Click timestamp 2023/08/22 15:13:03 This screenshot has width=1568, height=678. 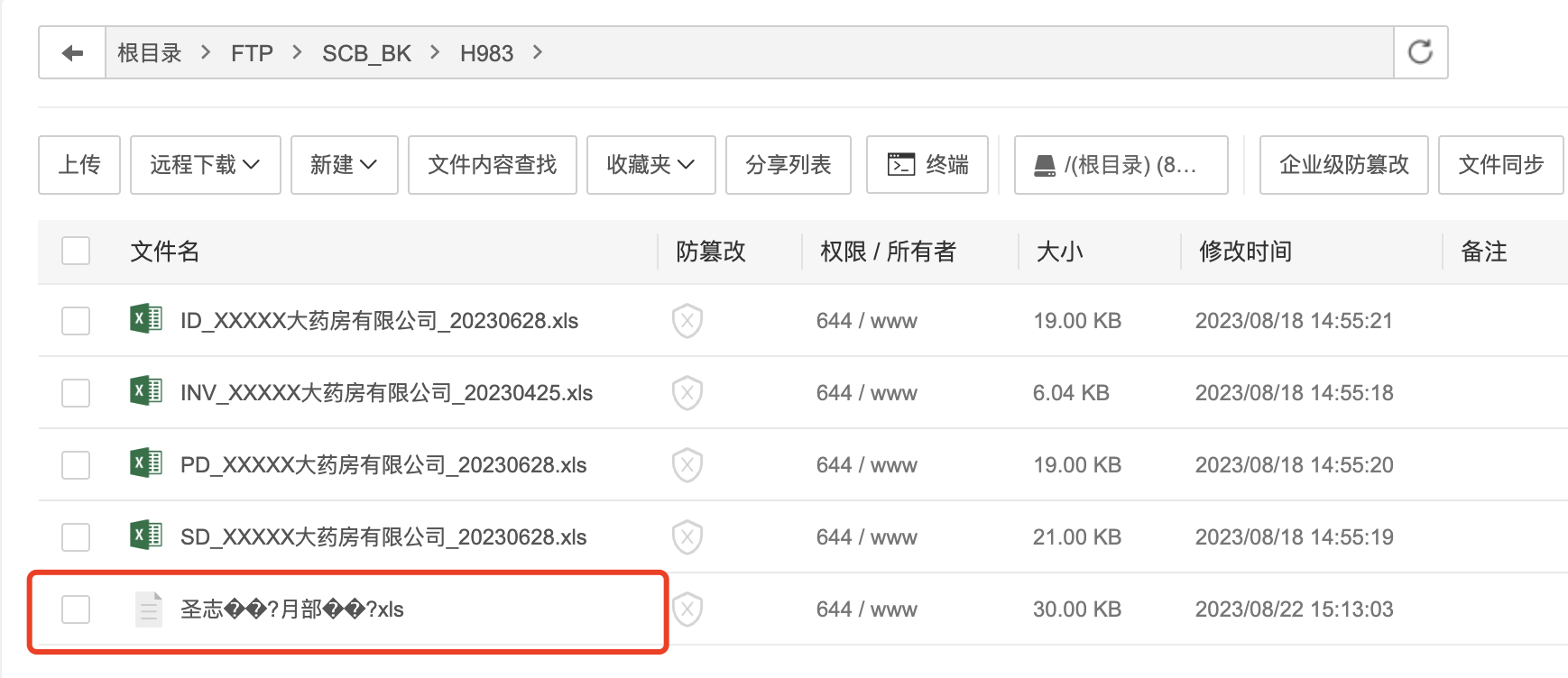pyautogui.click(x=1294, y=609)
